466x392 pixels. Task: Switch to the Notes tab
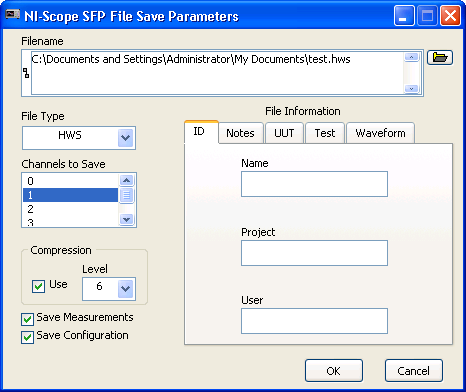coord(241,133)
